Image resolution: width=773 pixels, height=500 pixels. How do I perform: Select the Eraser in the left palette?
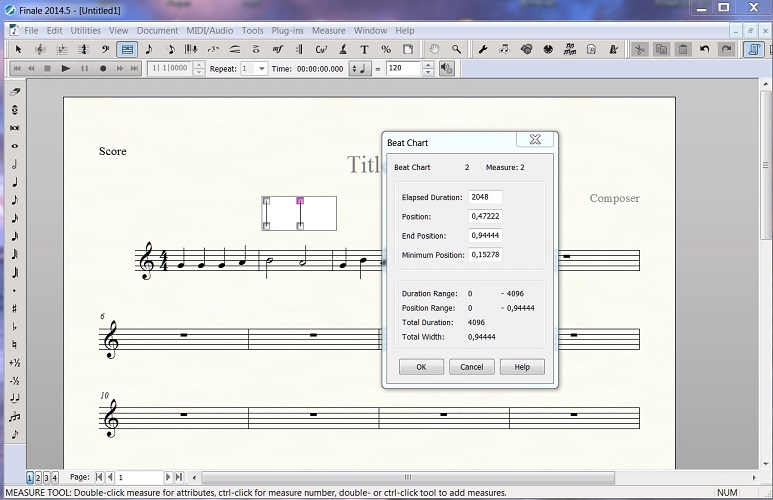(x=15, y=91)
